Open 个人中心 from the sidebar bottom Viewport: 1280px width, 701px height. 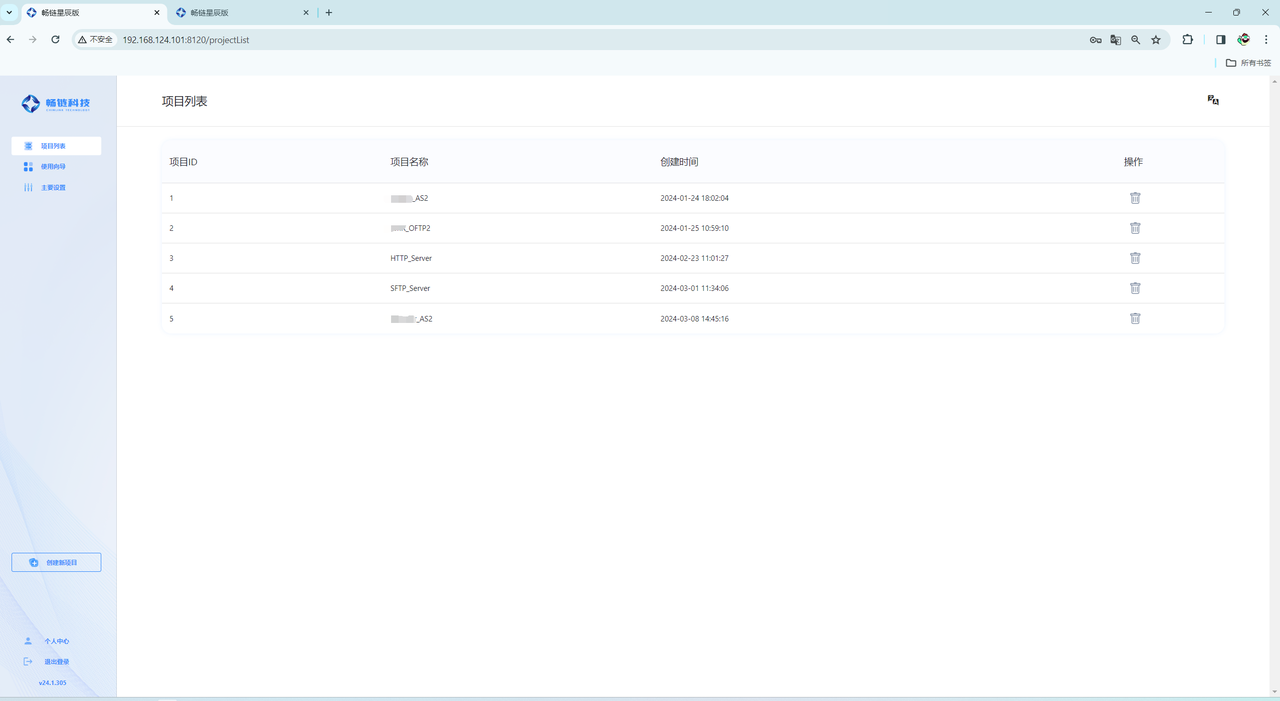[x=56, y=641]
